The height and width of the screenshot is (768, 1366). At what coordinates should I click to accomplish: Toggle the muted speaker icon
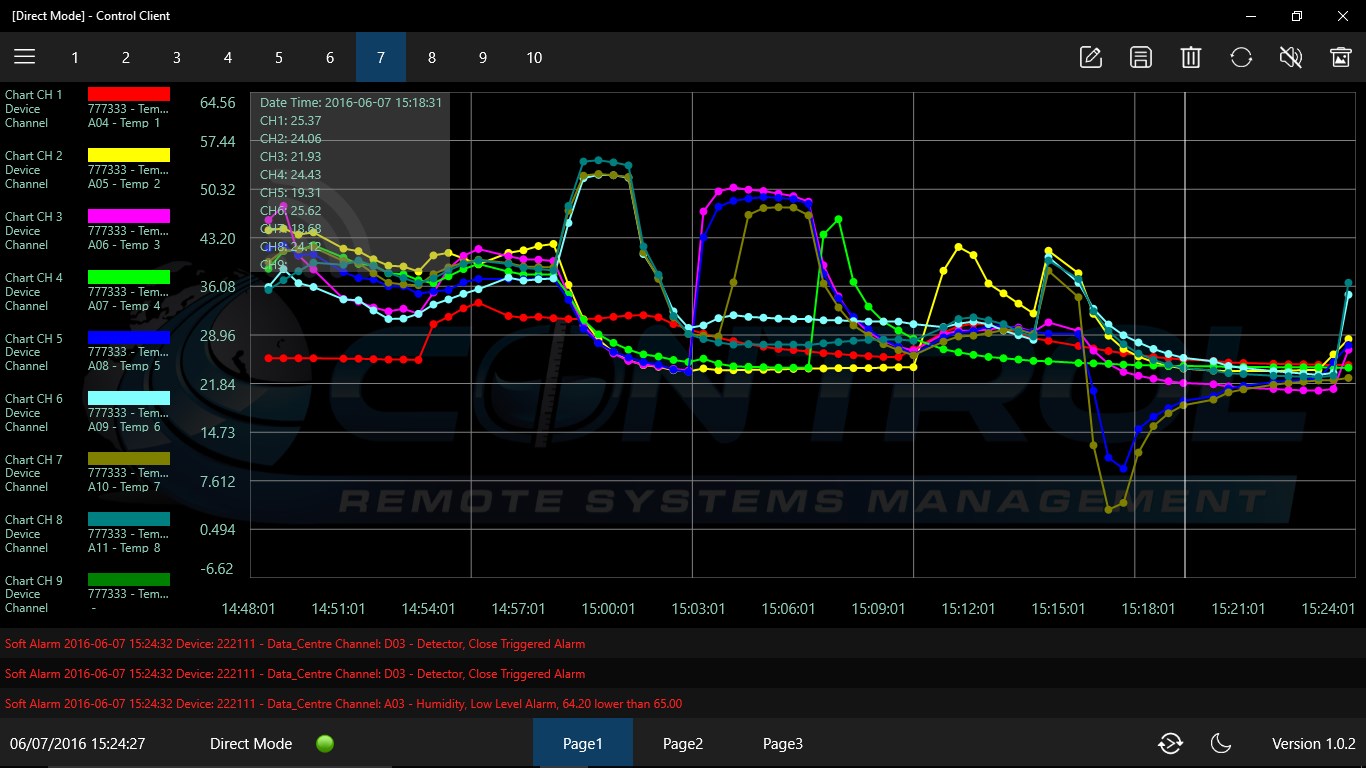[x=1291, y=57]
